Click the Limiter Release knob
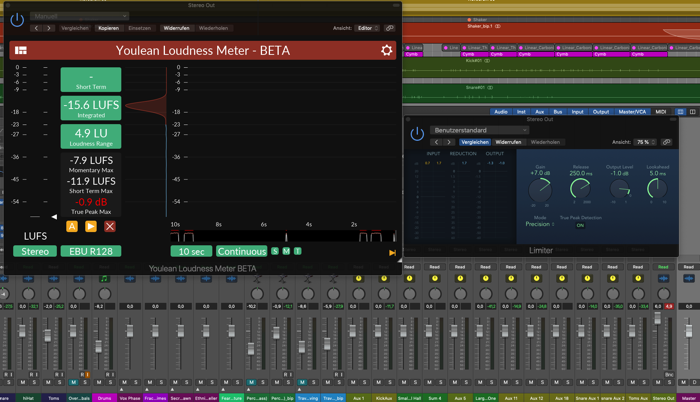This screenshot has width=700, height=402. pyautogui.click(x=580, y=188)
